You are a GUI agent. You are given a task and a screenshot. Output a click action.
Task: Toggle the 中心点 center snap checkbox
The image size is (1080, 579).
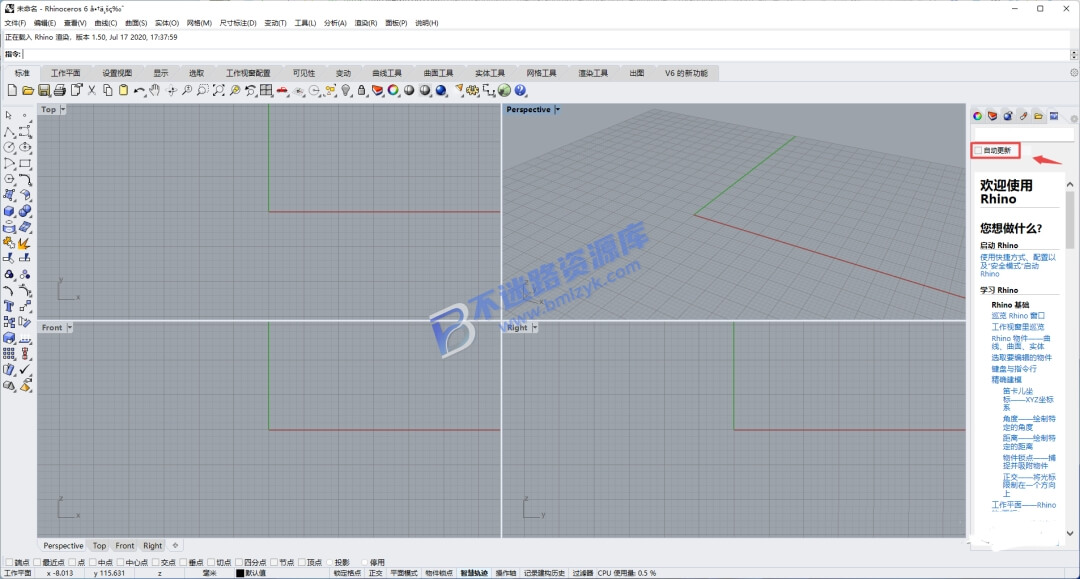[x=120, y=562]
